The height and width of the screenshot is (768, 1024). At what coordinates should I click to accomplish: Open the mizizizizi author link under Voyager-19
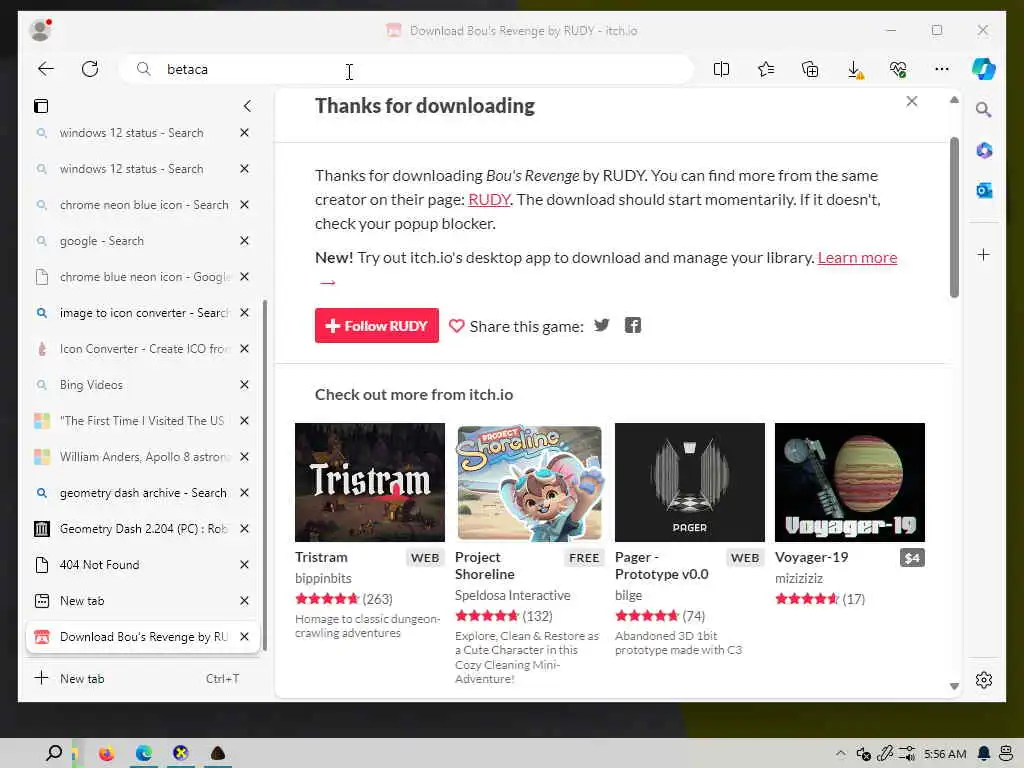pyautogui.click(x=799, y=578)
